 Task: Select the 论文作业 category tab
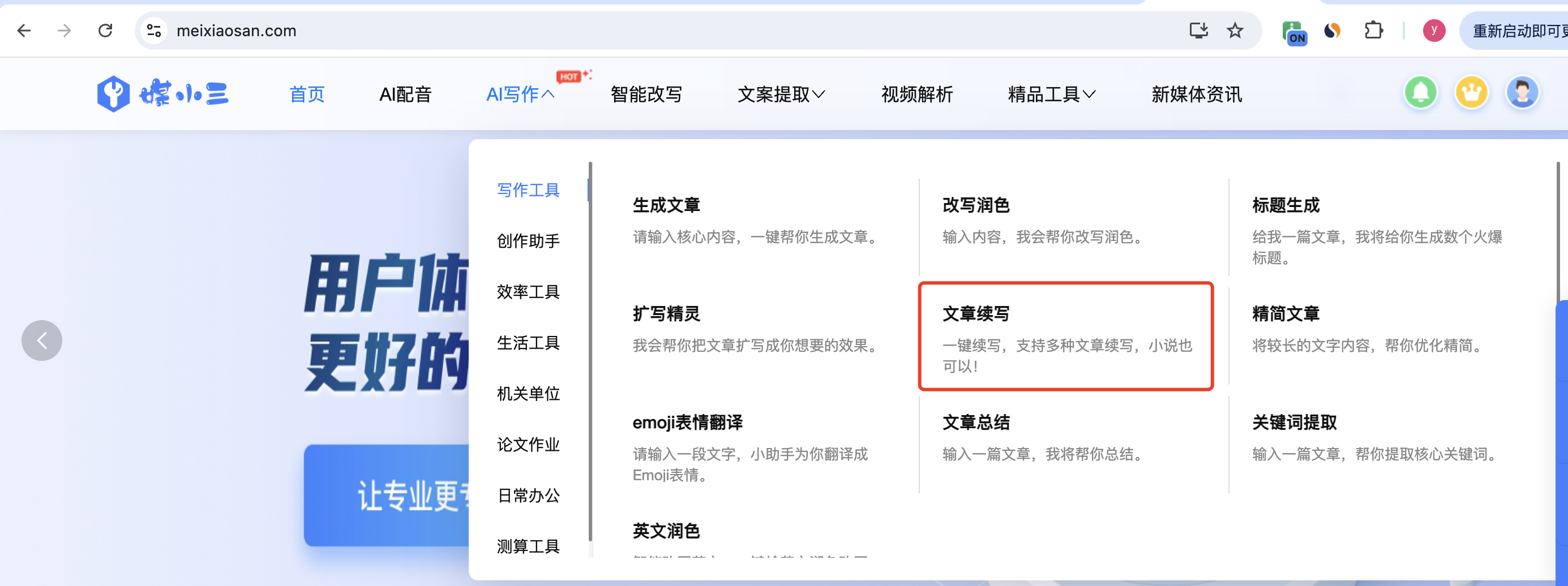(528, 444)
